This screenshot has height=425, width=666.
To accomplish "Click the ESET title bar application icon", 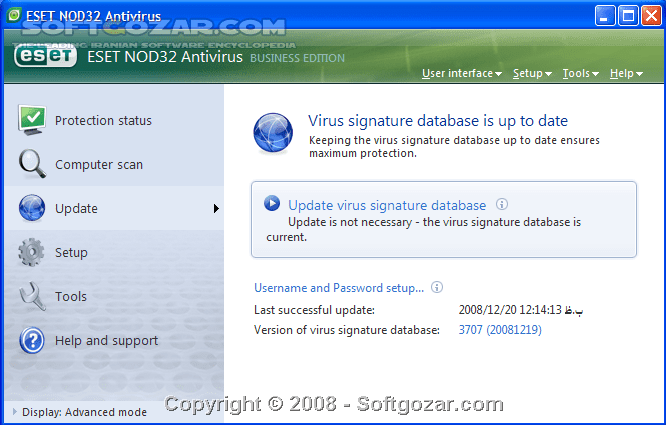I will pyautogui.click(x=14, y=15).
